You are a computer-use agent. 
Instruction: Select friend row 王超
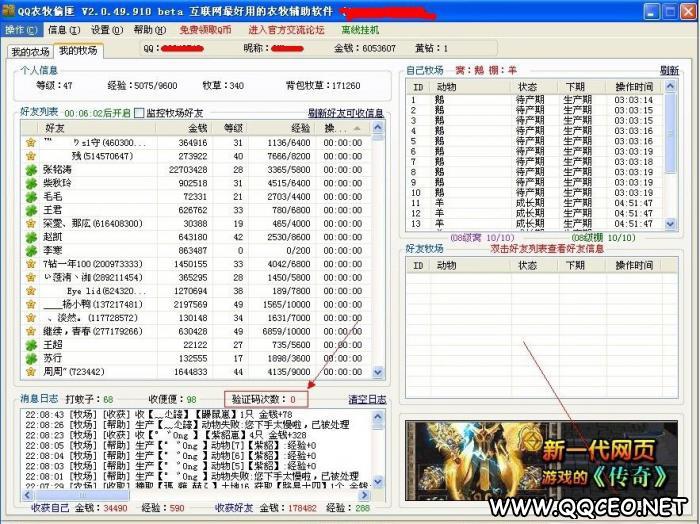(196, 345)
